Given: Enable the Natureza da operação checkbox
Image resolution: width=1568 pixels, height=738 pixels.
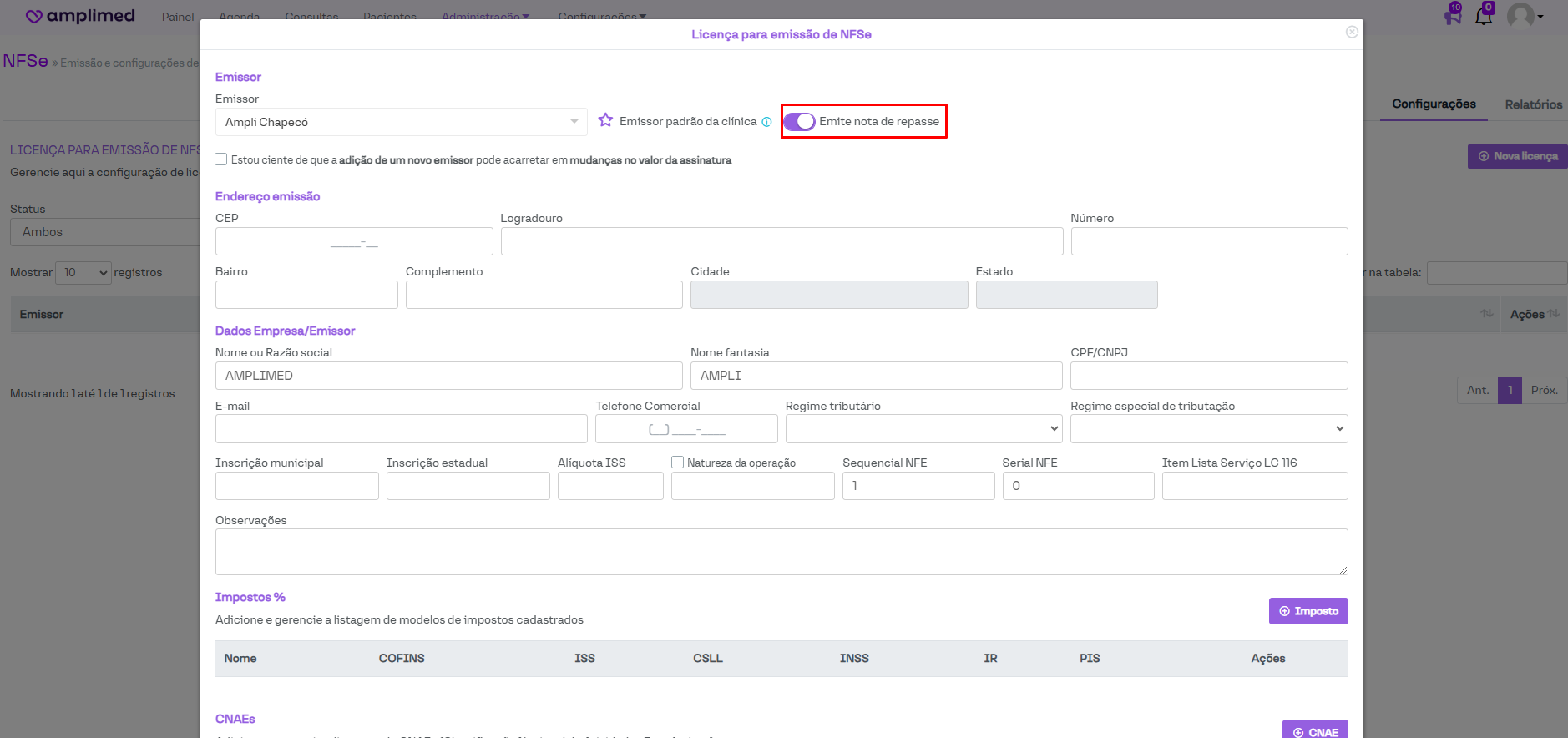Looking at the screenshot, I should pos(678,463).
